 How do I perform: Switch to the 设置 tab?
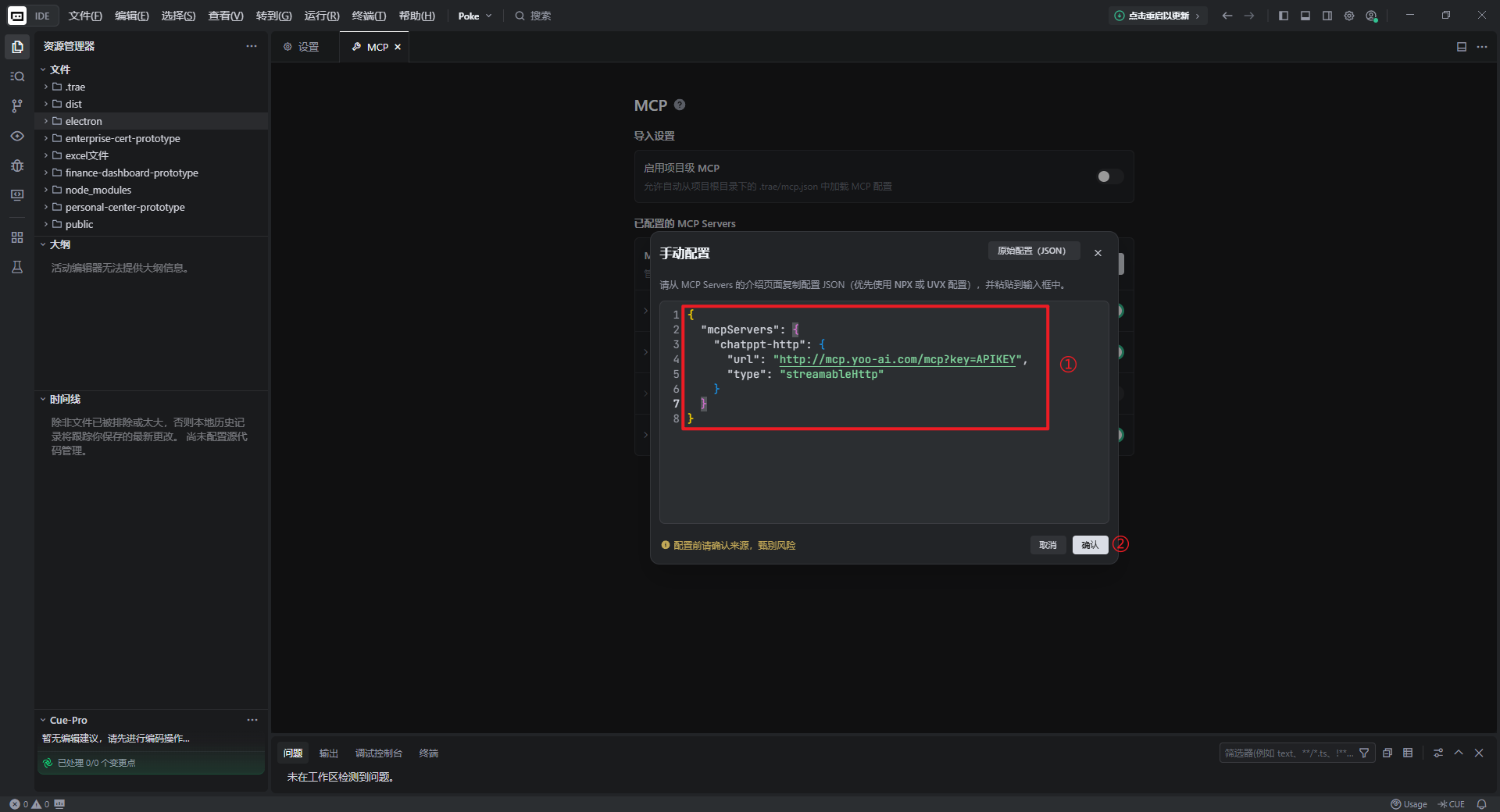302,47
